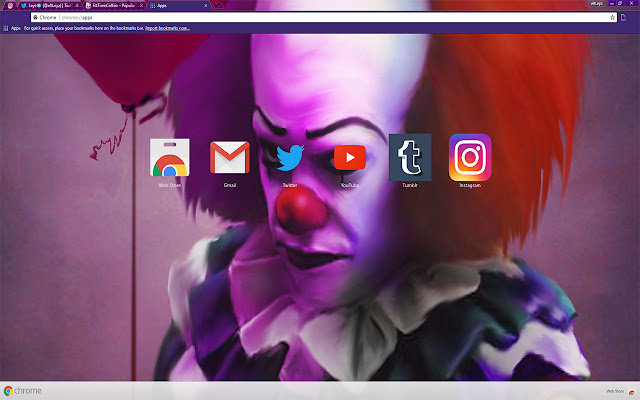Switch to the Twitter profile tab

click(x=51, y=6)
